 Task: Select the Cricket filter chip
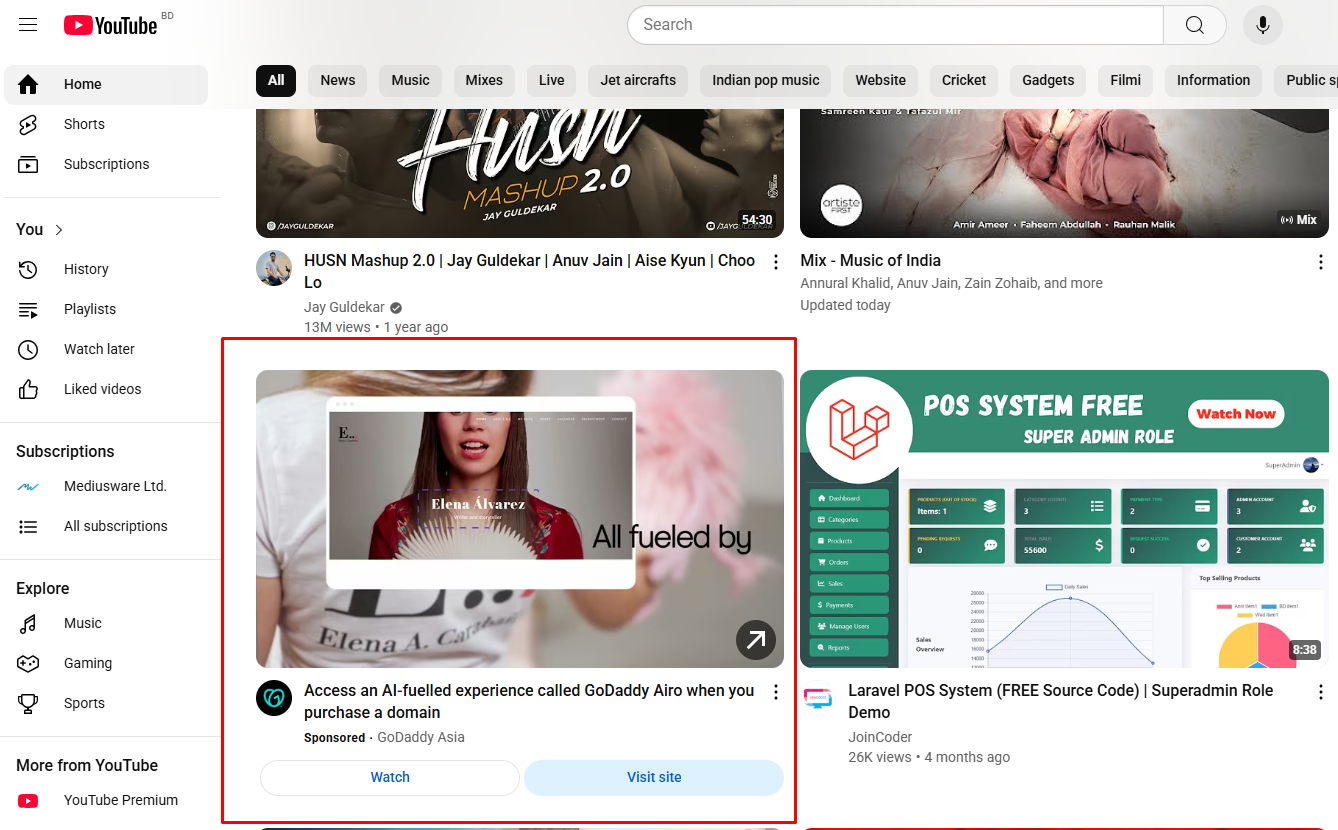click(x=964, y=81)
